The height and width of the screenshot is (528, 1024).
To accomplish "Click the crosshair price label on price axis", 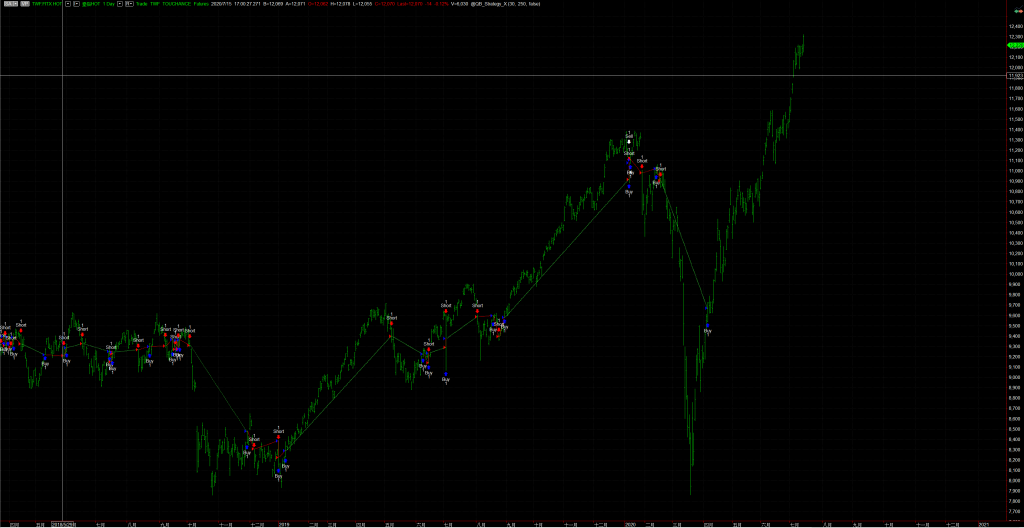I will 1014,75.
